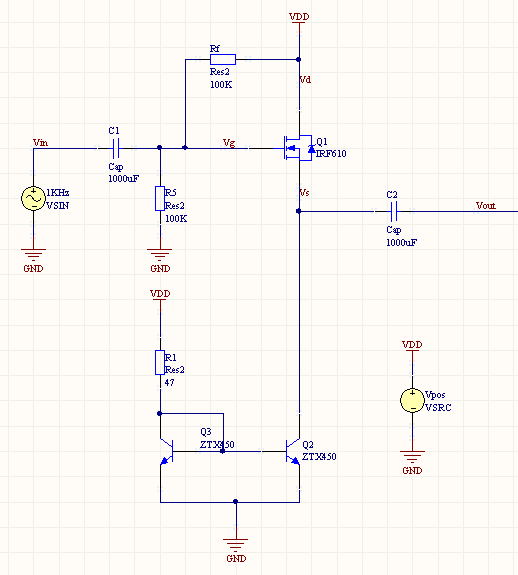Click the C1 designator label
Image resolution: width=518 pixels, height=575 pixels.
114,131
